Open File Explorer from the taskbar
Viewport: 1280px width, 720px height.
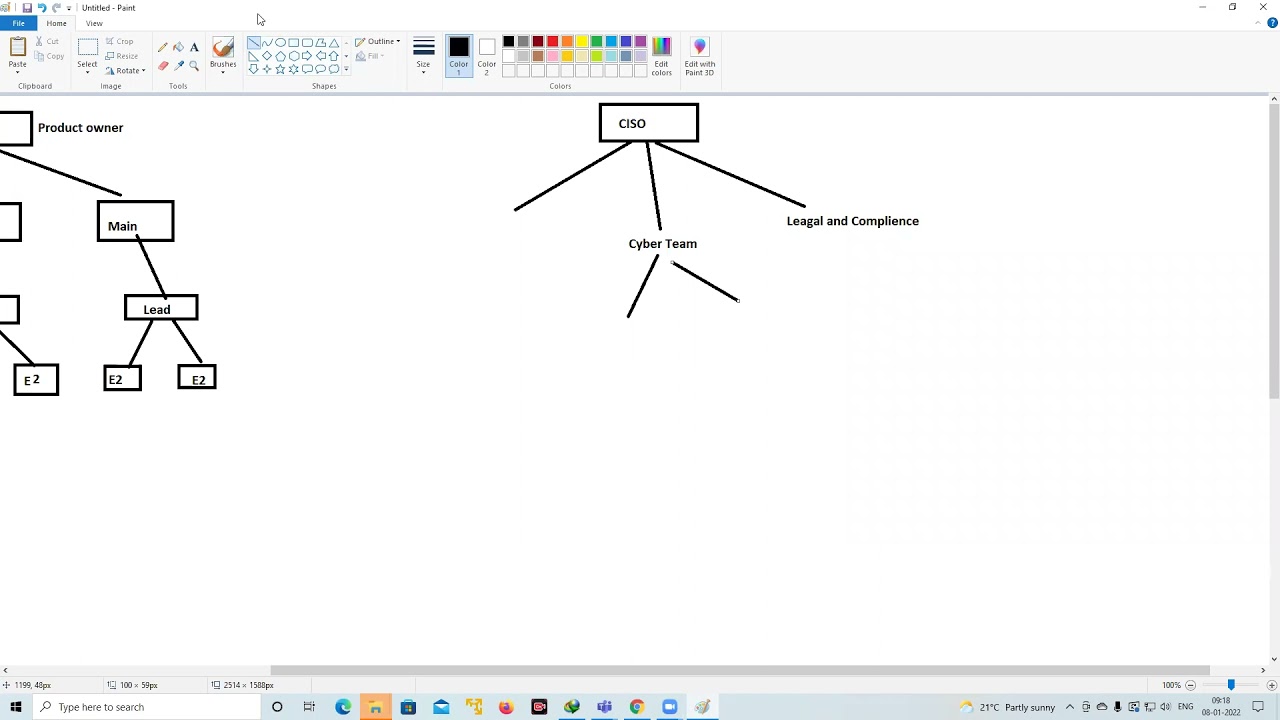pos(375,707)
